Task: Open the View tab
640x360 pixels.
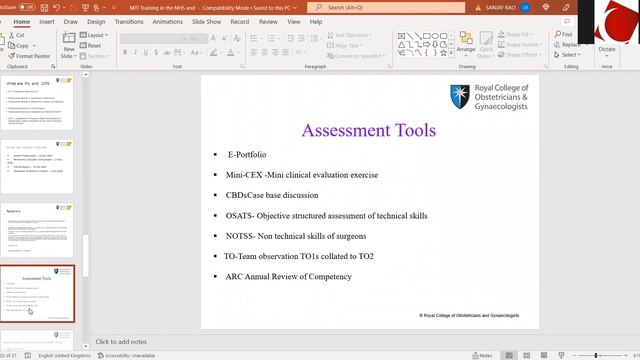Action: pos(293,22)
